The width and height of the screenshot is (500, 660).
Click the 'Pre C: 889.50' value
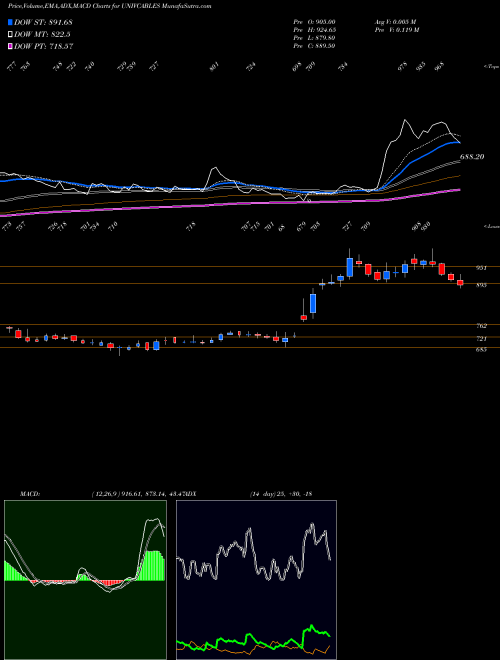[314, 46]
